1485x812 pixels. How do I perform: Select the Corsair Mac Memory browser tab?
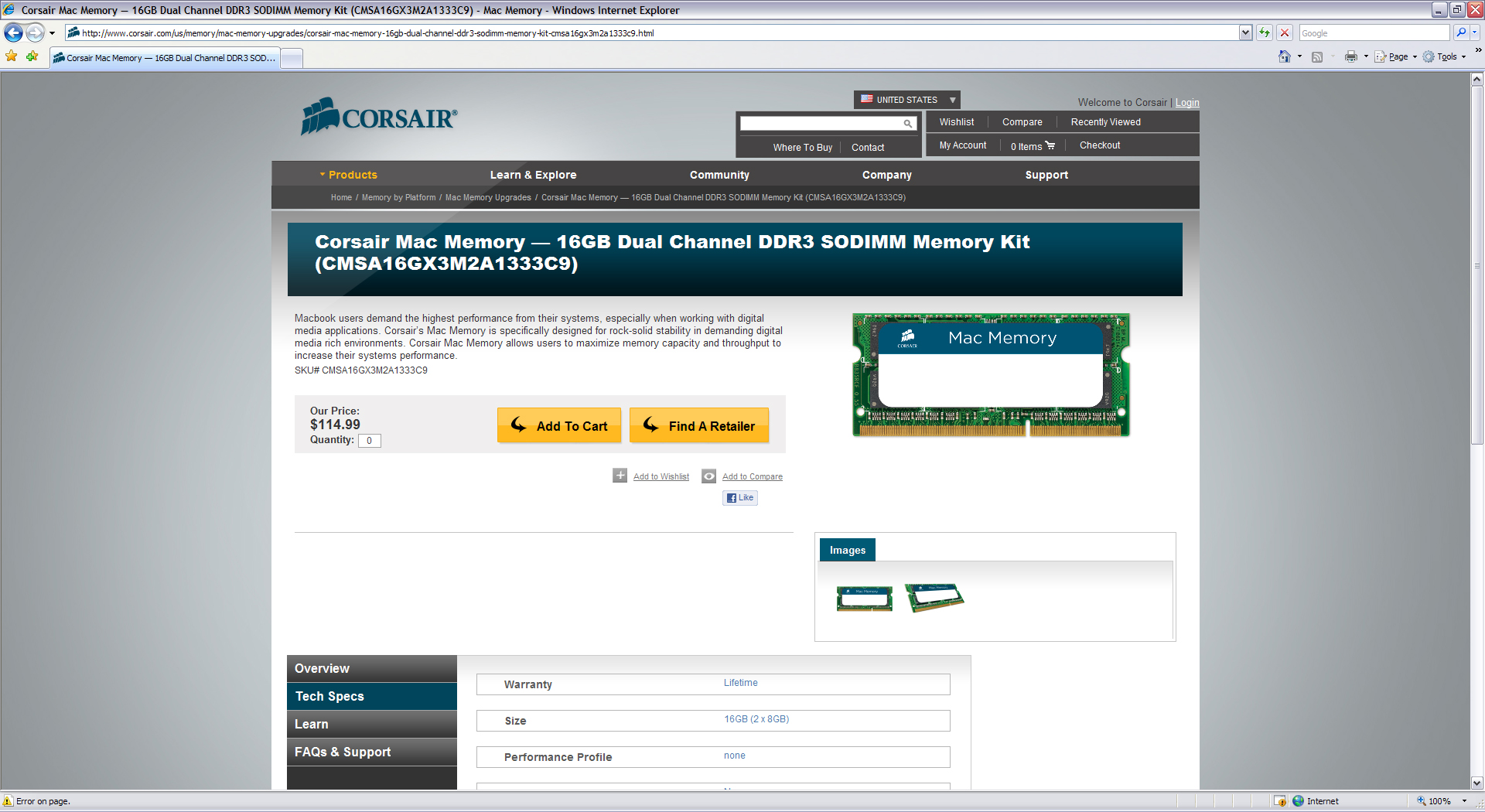pyautogui.click(x=164, y=58)
